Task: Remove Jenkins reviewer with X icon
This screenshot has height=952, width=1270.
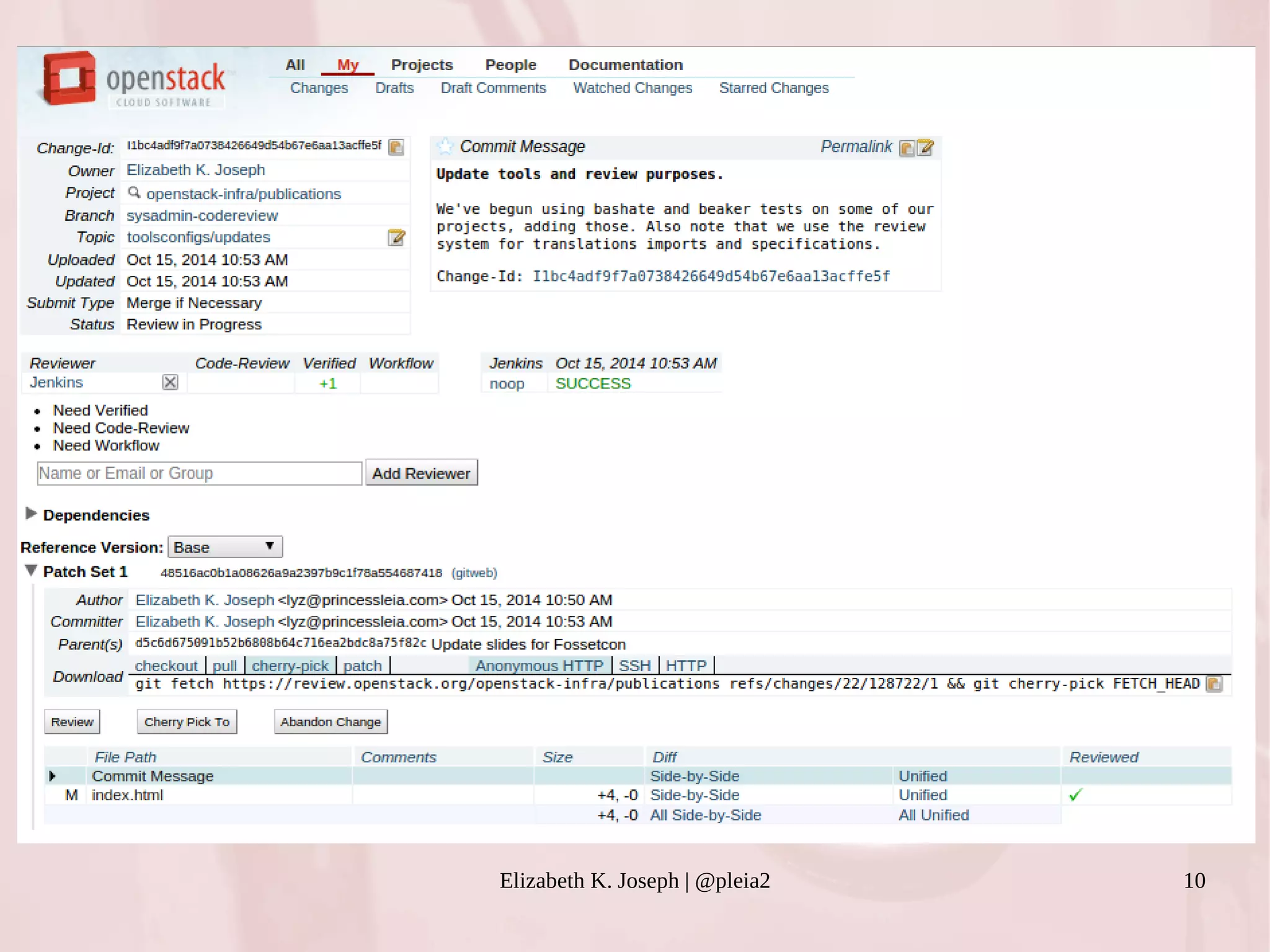Action: click(x=170, y=382)
